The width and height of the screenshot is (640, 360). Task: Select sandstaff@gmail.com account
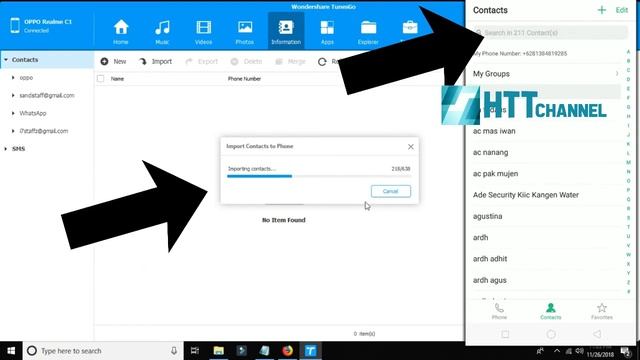click(x=47, y=96)
